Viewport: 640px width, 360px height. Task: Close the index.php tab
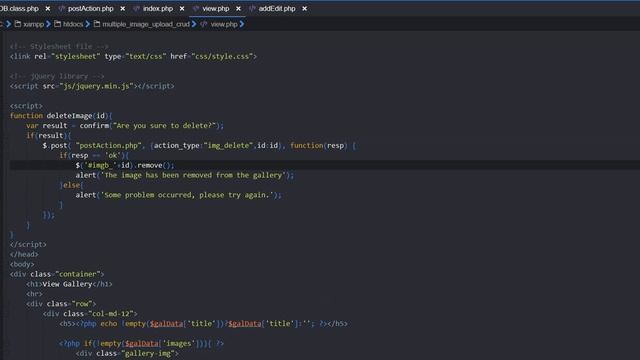[182, 9]
